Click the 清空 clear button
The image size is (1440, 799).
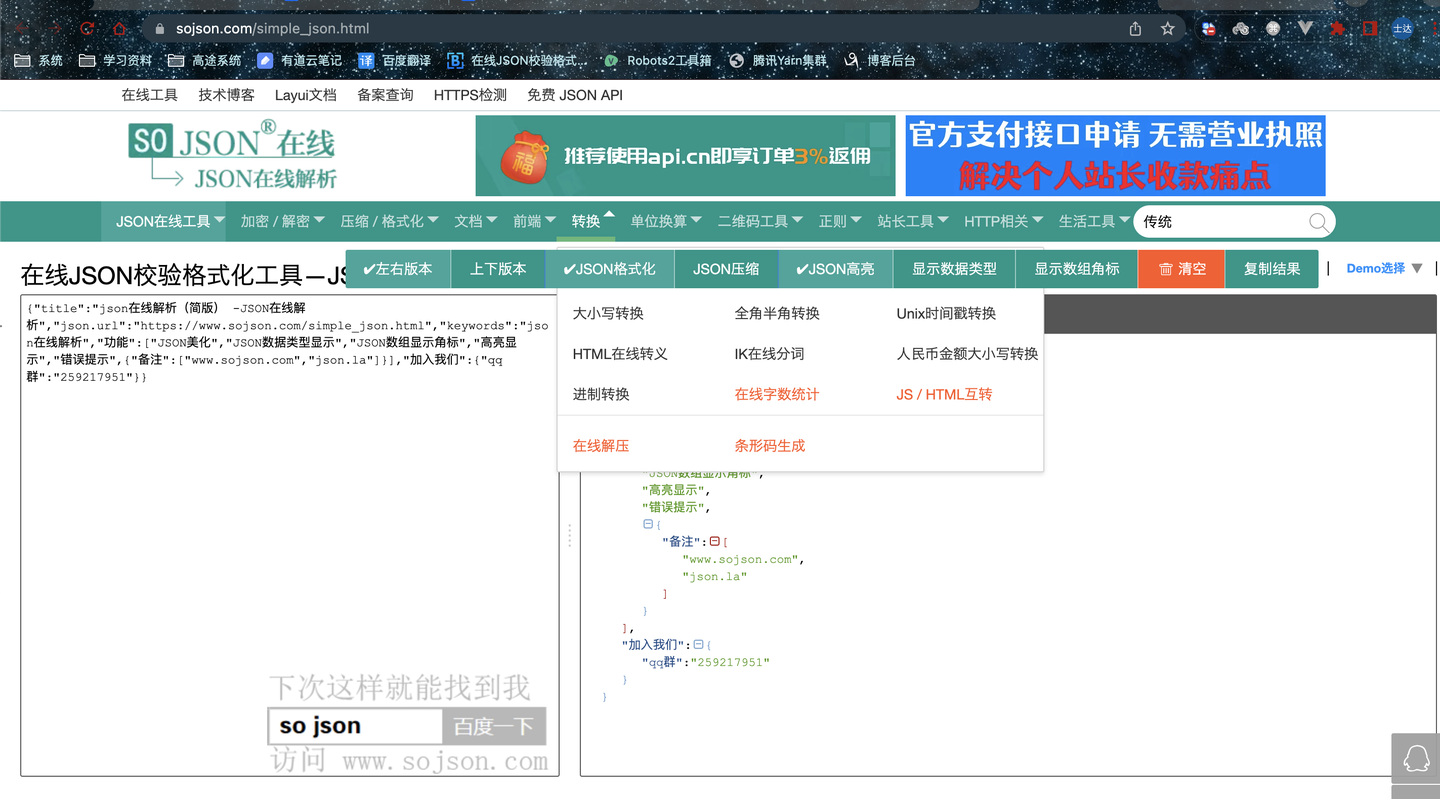(1181, 269)
